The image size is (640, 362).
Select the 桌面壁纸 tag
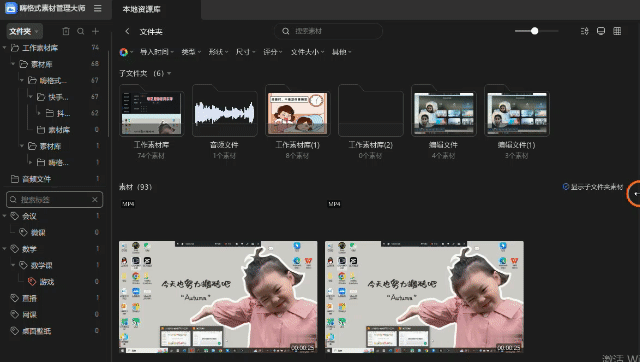coord(36,331)
